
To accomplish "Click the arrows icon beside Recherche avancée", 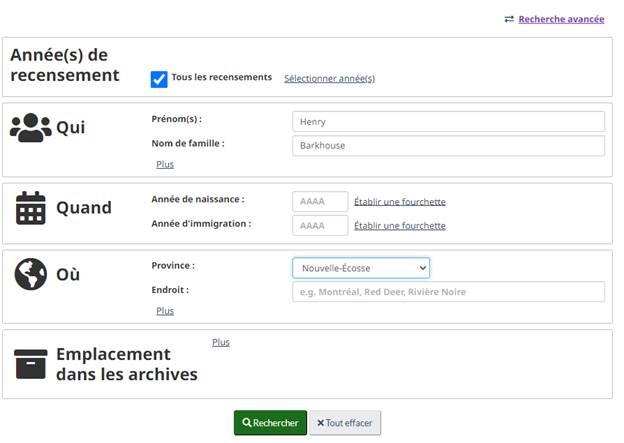I will pos(509,19).
